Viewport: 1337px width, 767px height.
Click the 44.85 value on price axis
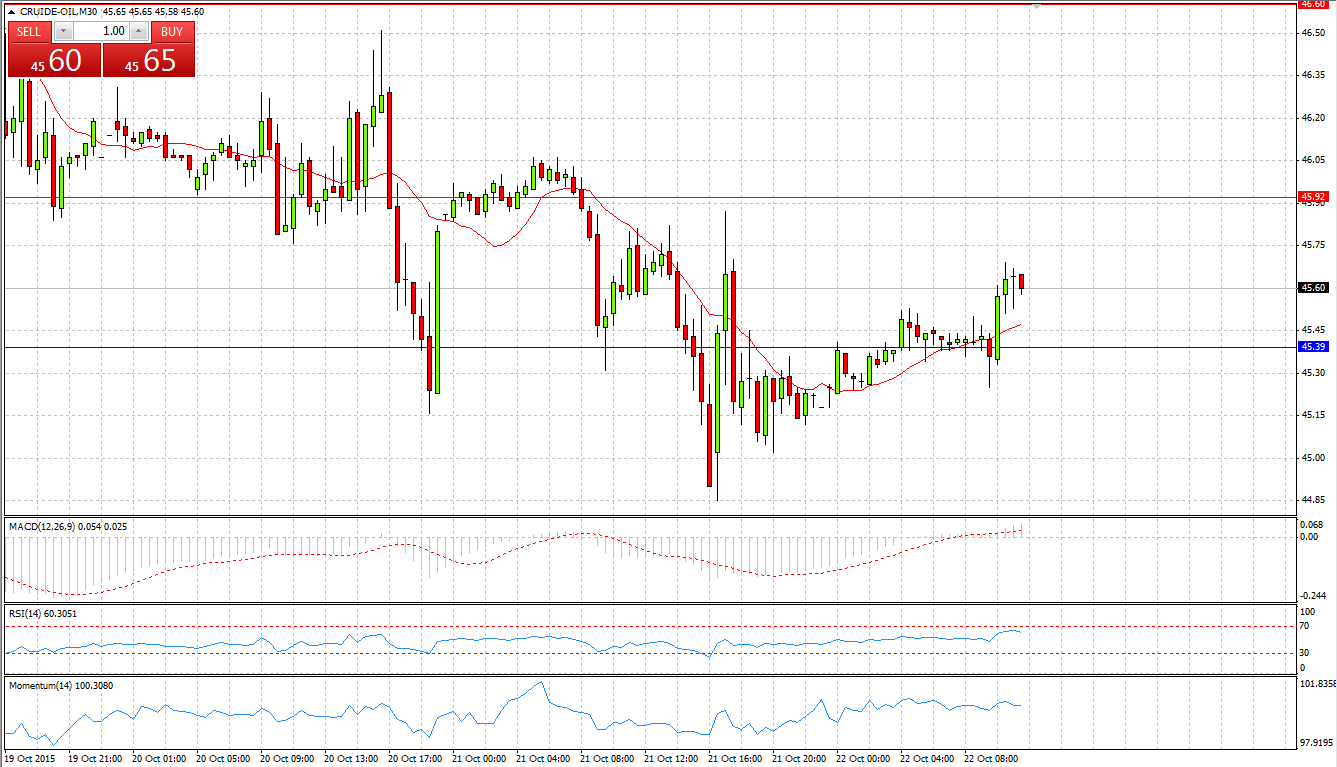[x=1312, y=500]
